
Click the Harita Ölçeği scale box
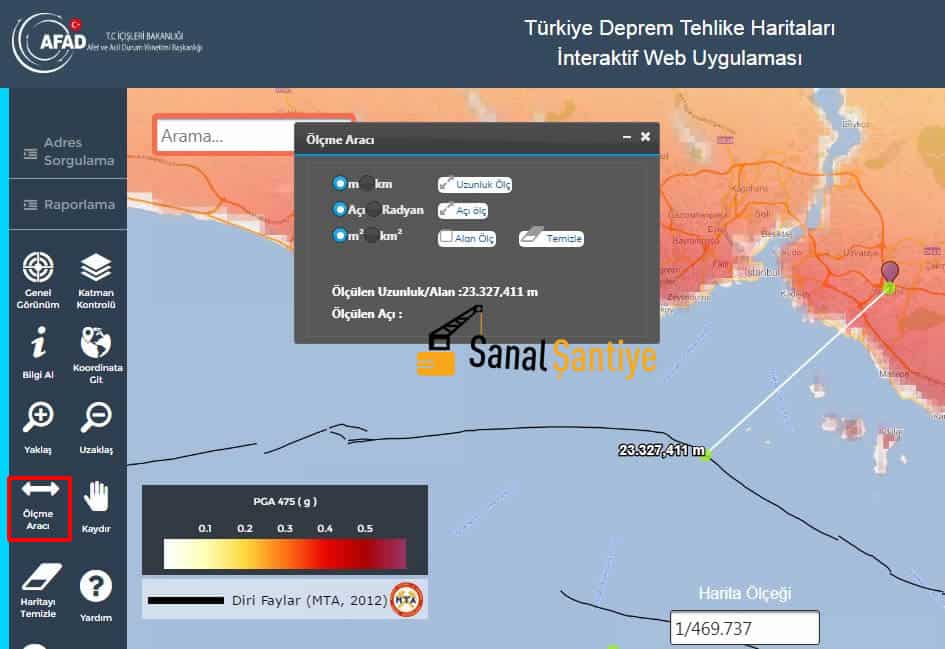tap(744, 629)
